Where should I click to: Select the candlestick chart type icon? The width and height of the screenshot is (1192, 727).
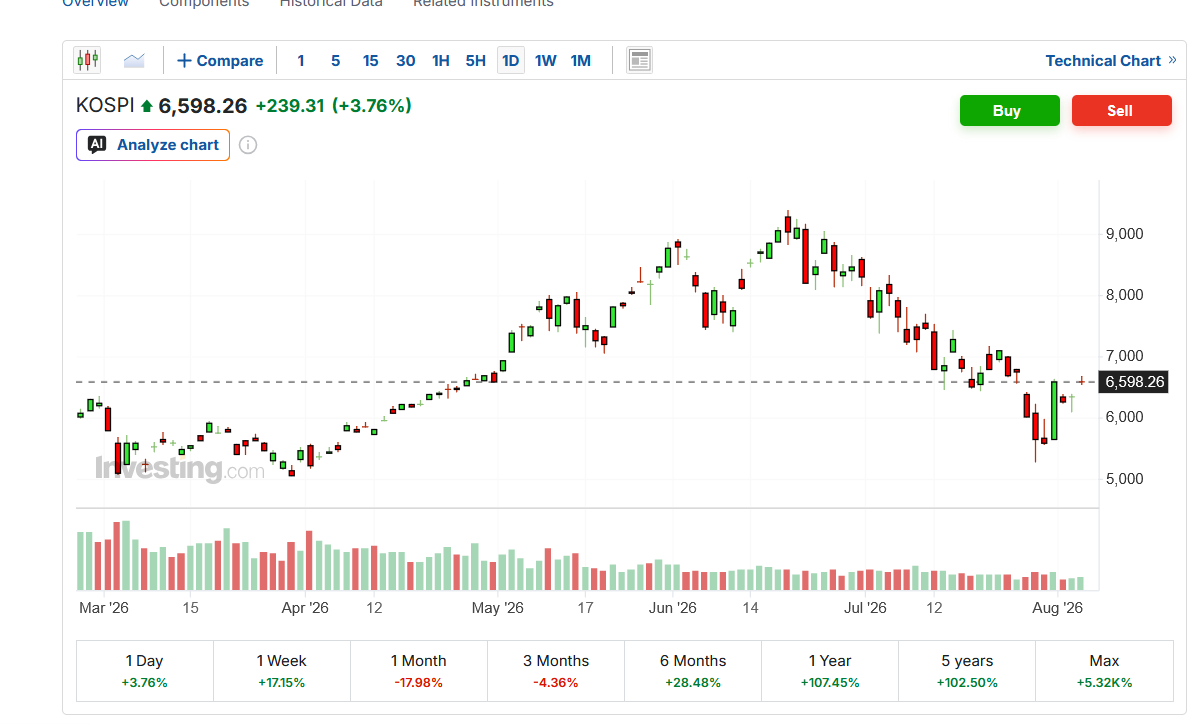(87, 60)
